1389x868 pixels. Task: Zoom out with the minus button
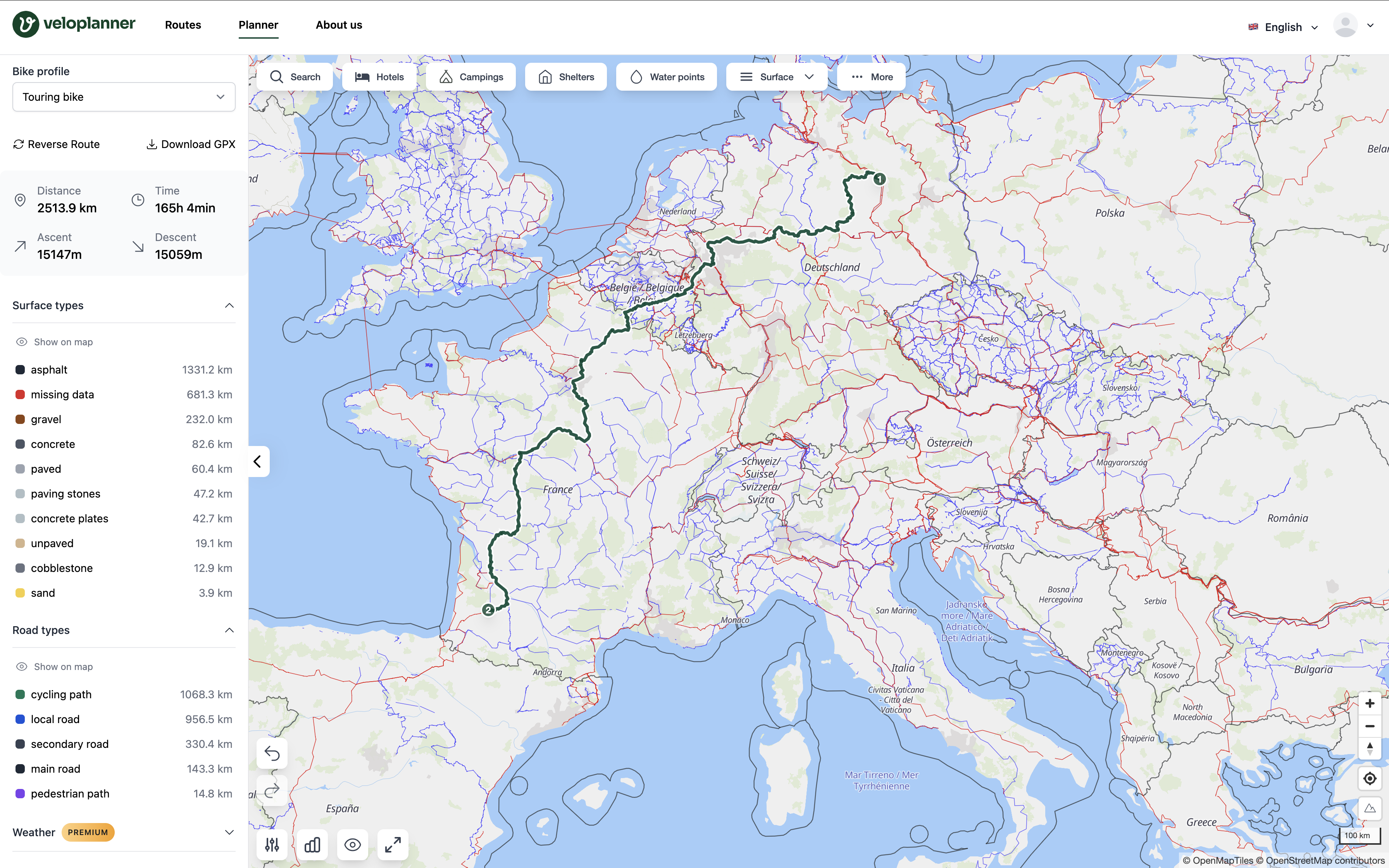1370,726
